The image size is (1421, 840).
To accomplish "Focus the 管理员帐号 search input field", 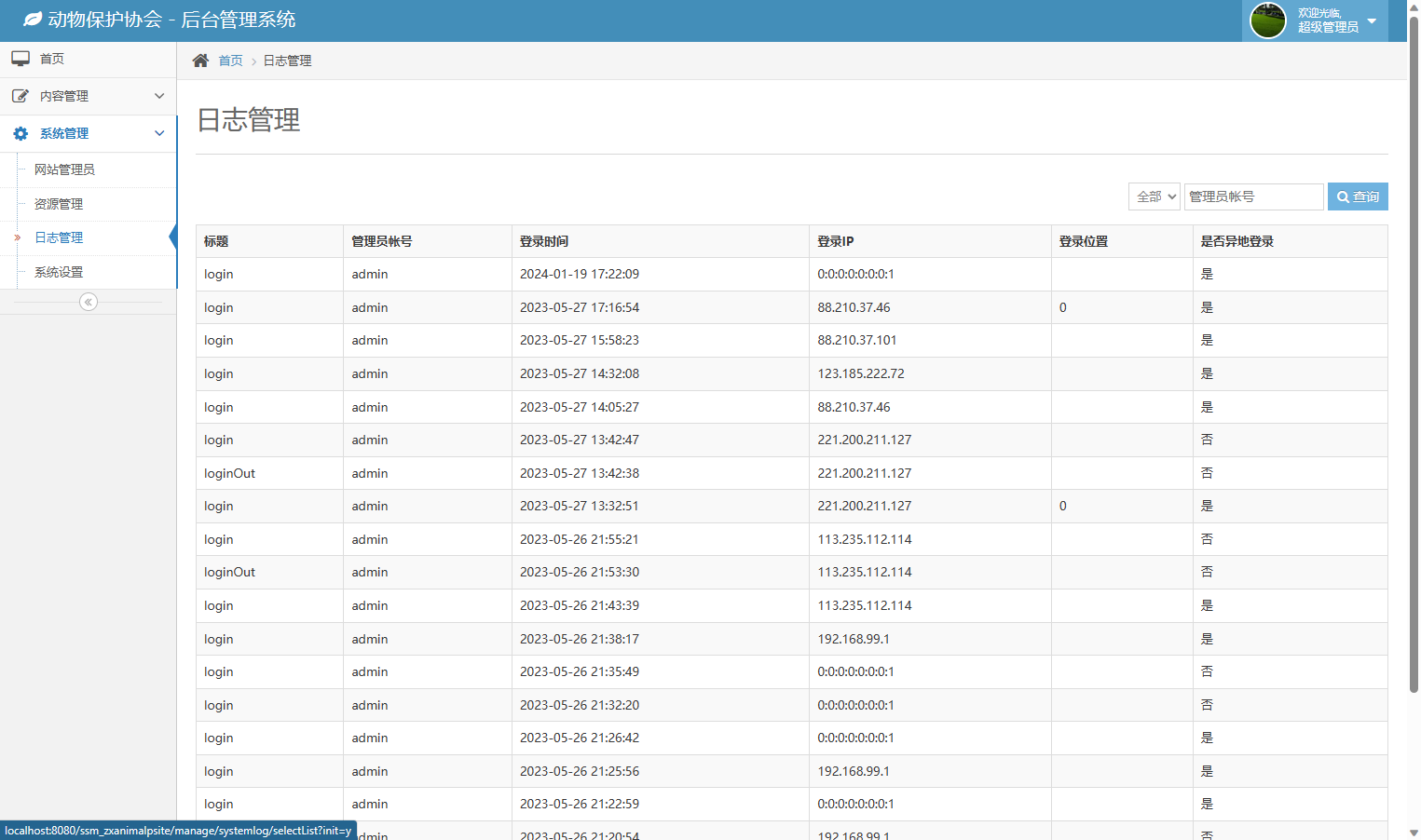I will [x=1253, y=196].
